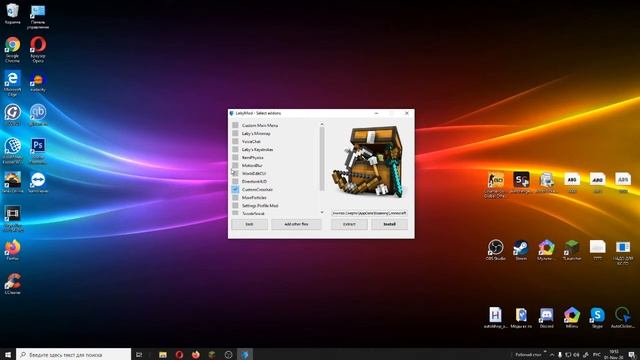This screenshot has width=640, height=360.
Task: Select the Steam desktop icon
Action: (521, 250)
